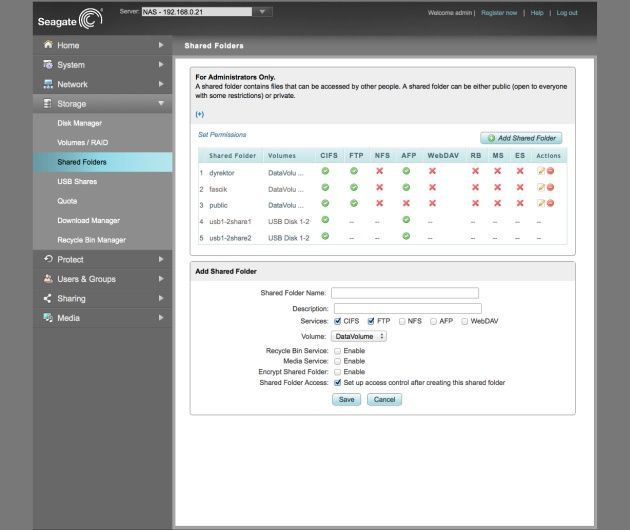630x530 pixels.
Task: Enable Encrypt Shared Folder checkbox
Action: (338, 372)
